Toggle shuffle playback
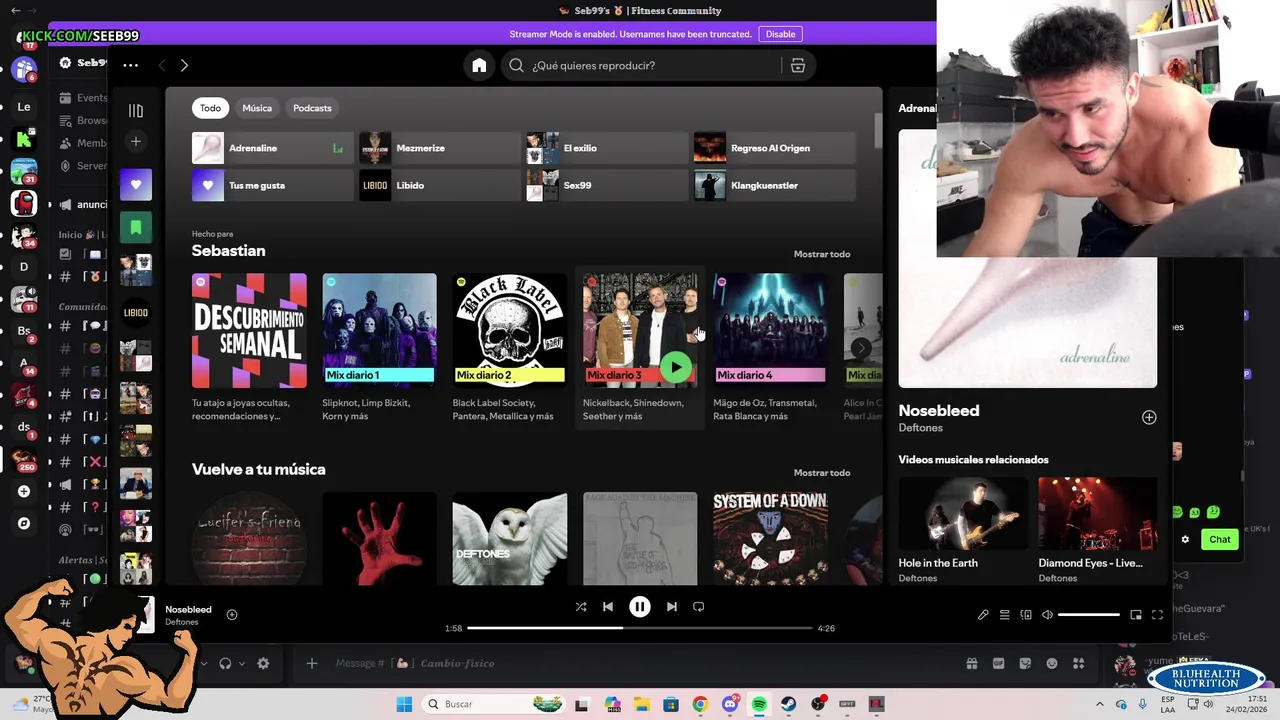This screenshot has width=1280, height=720. click(581, 607)
